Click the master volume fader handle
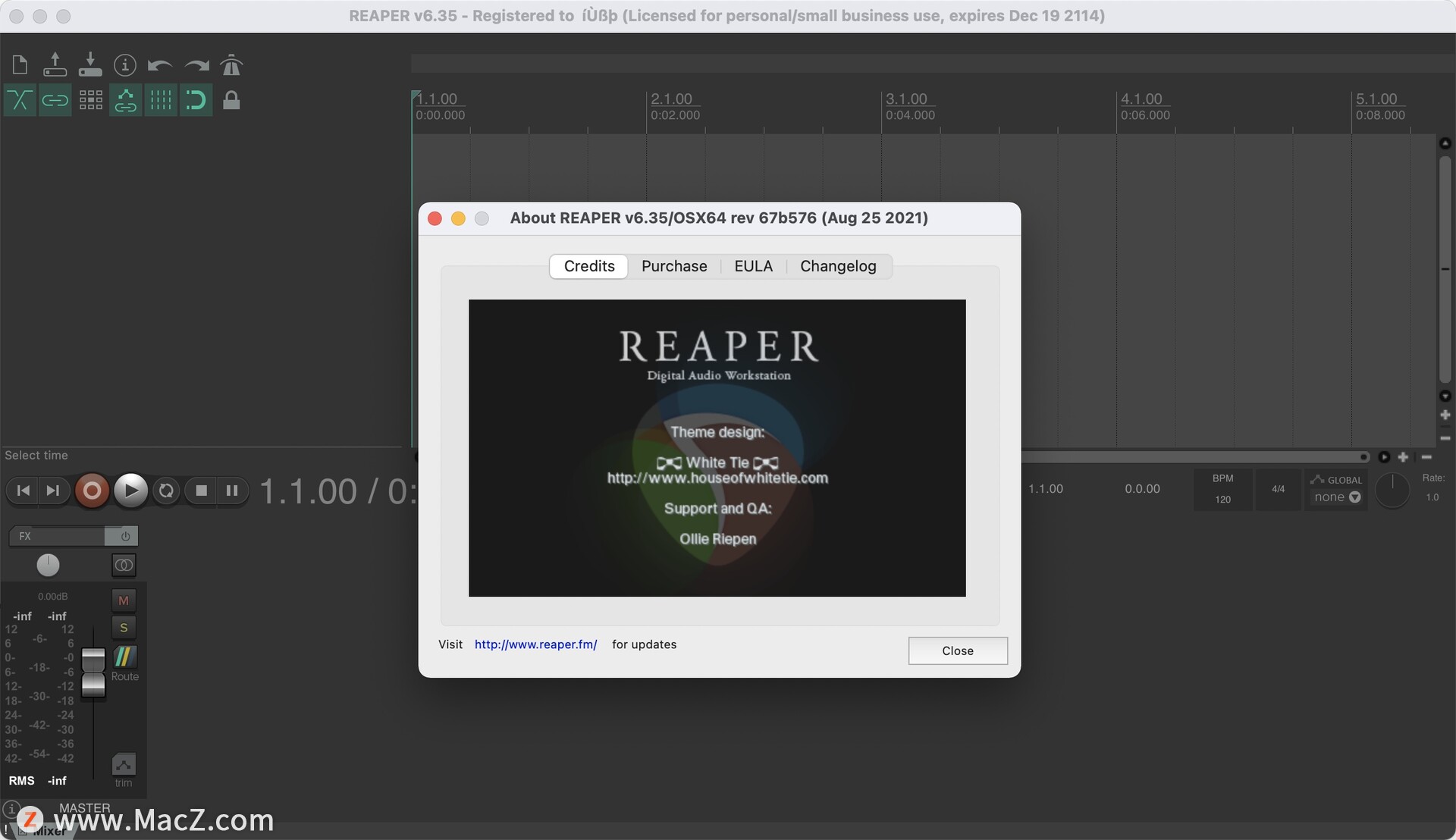 point(93,672)
